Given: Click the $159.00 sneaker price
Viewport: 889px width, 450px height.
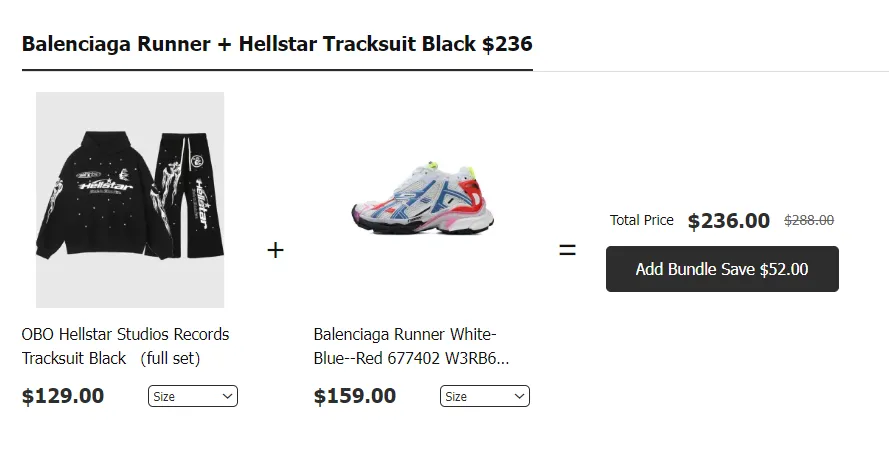Looking at the screenshot, I should [355, 396].
